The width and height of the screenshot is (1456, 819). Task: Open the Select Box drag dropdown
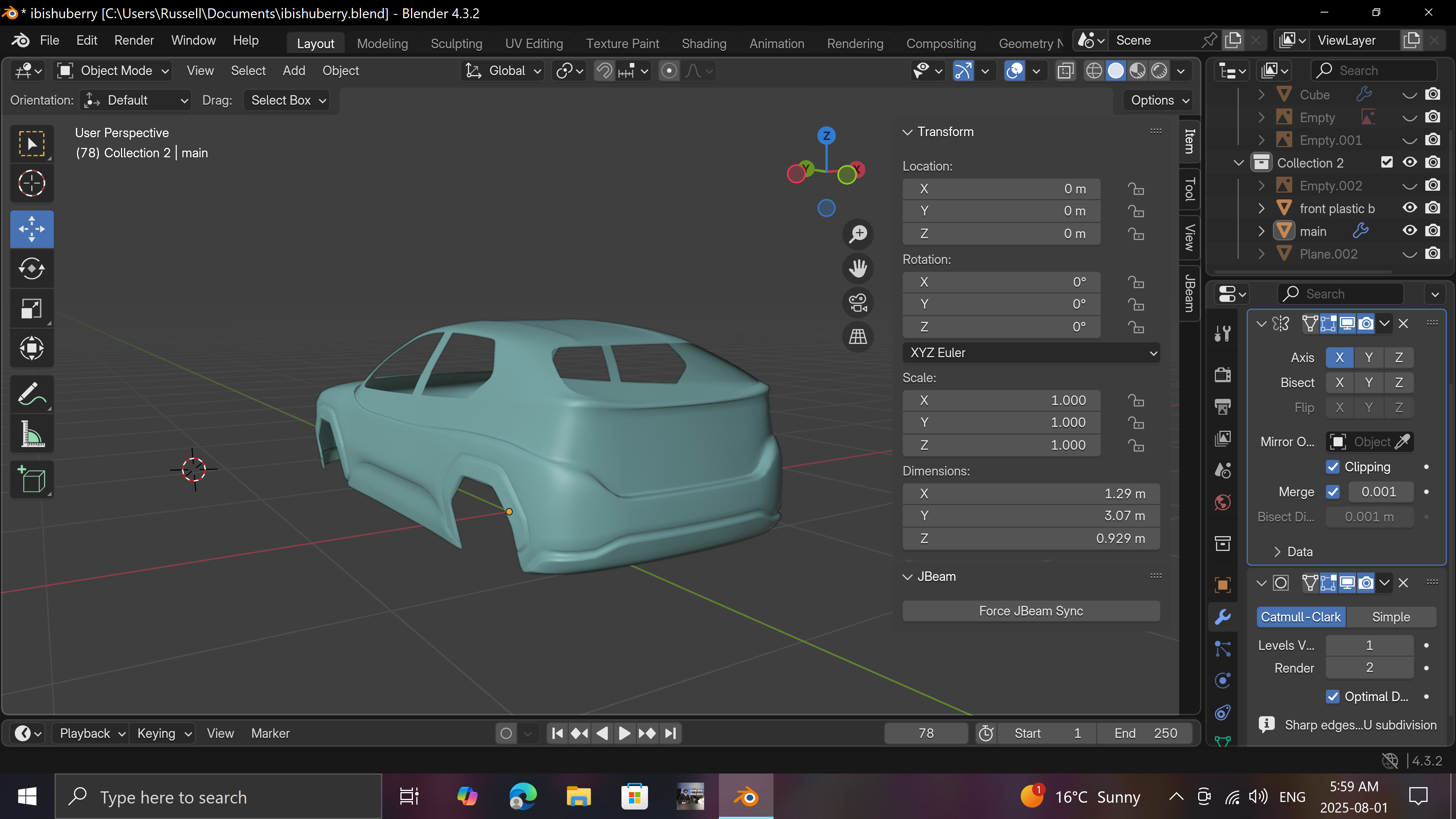pyautogui.click(x=287, y=100)
